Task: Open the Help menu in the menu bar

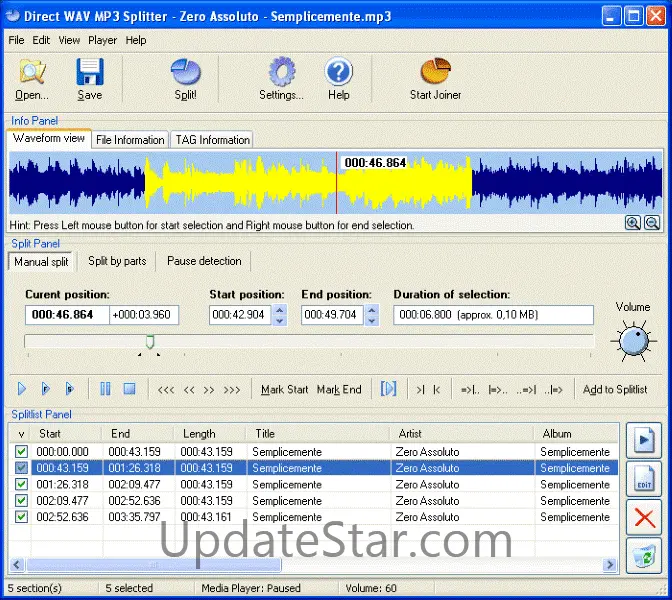Action: pos(136,40)
